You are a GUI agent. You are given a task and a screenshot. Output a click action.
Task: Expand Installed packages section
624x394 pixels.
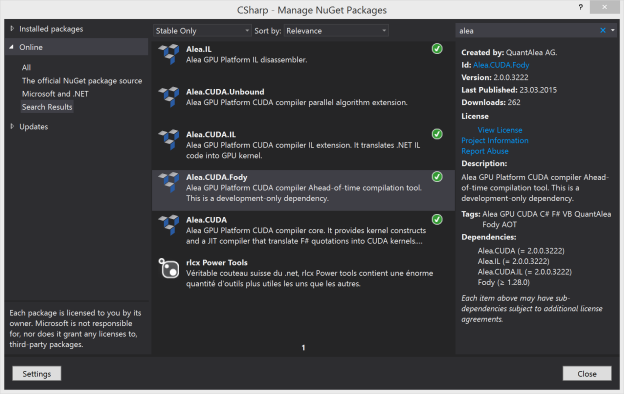pos(12,29)
